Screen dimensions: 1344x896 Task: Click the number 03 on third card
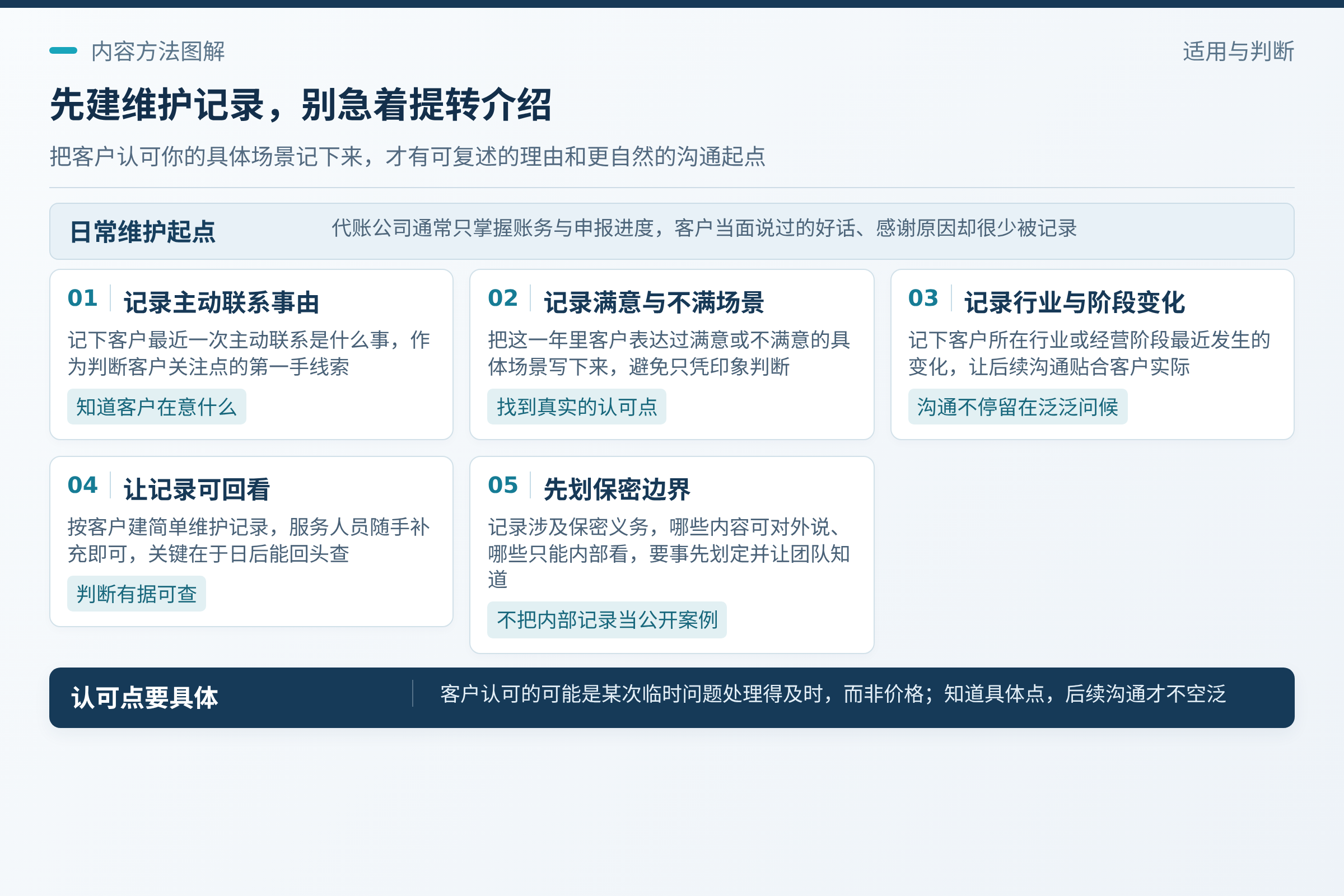pos(923,298)
